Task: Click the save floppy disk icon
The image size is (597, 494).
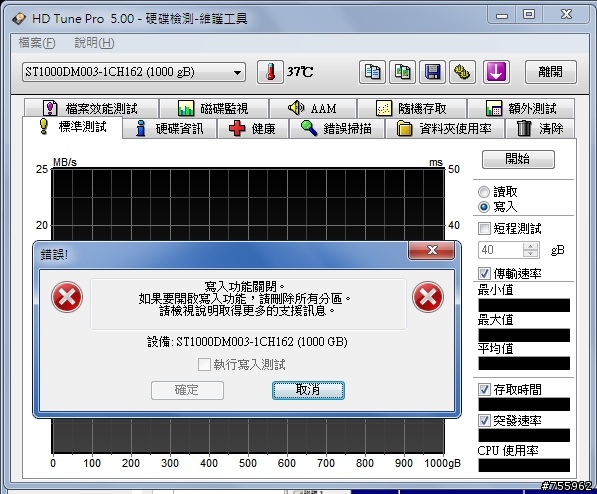Action: [x=433, y=72]
